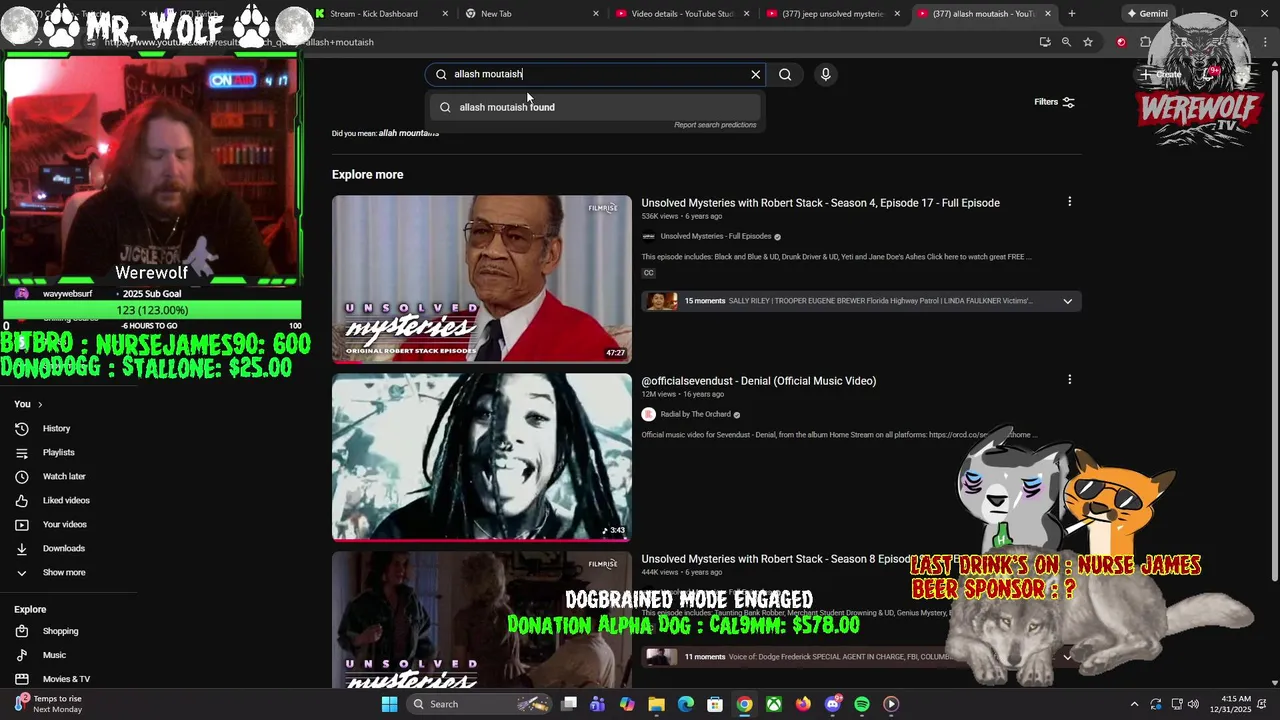Screen dimensions: 1280x720
Task: Open volume control in system tray
Action: (x=1193, y=704)
